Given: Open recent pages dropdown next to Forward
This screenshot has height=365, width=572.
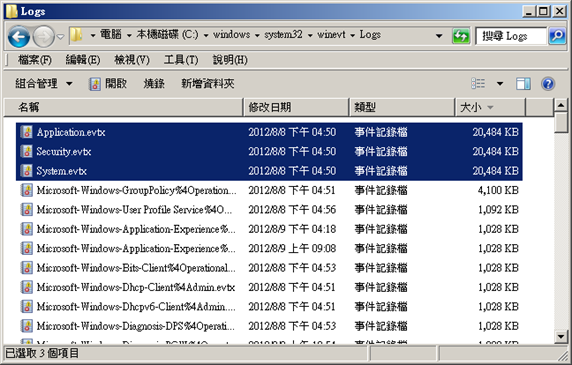Looking at the screenshot, I should click(61, 36).
